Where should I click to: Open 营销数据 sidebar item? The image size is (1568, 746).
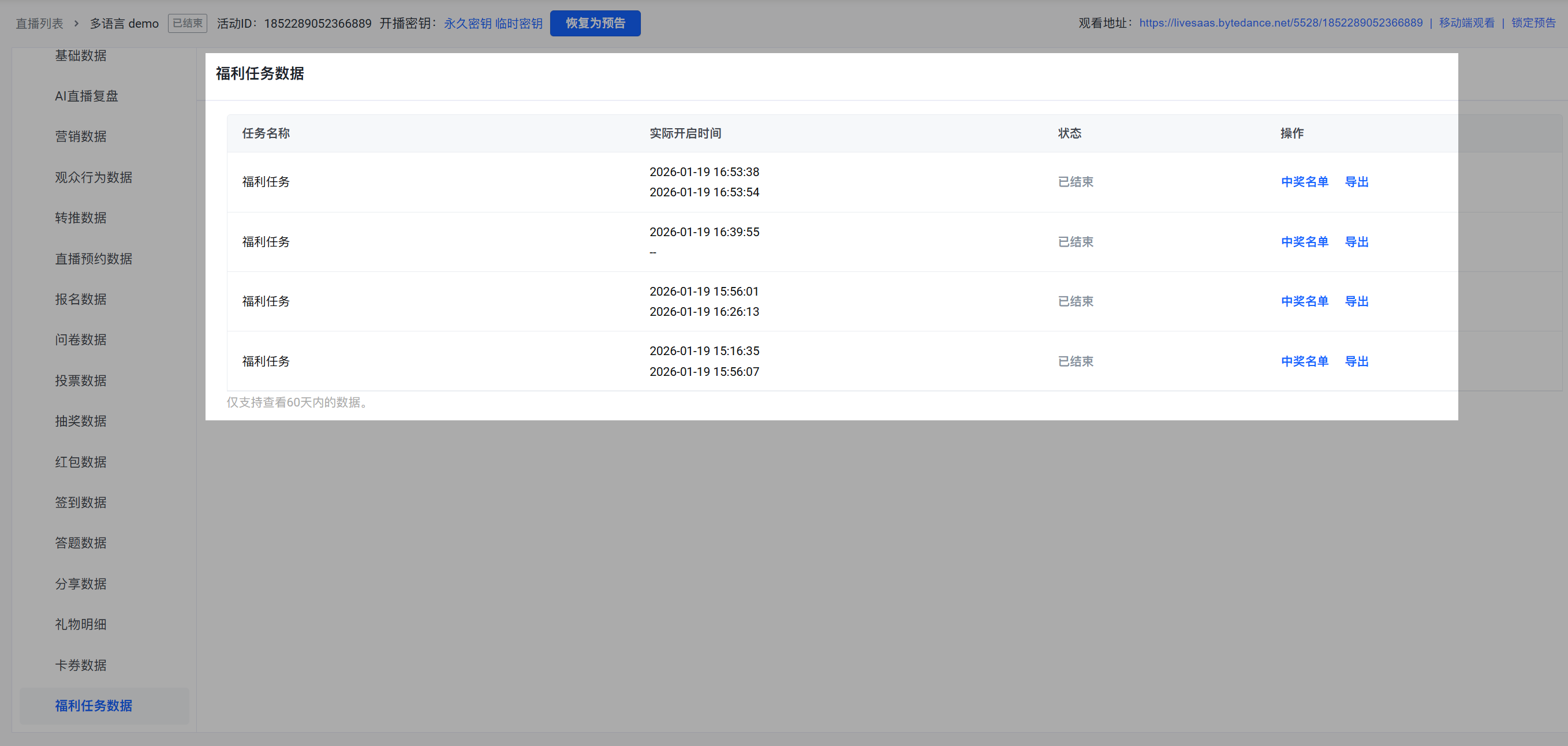coord(81,136)
